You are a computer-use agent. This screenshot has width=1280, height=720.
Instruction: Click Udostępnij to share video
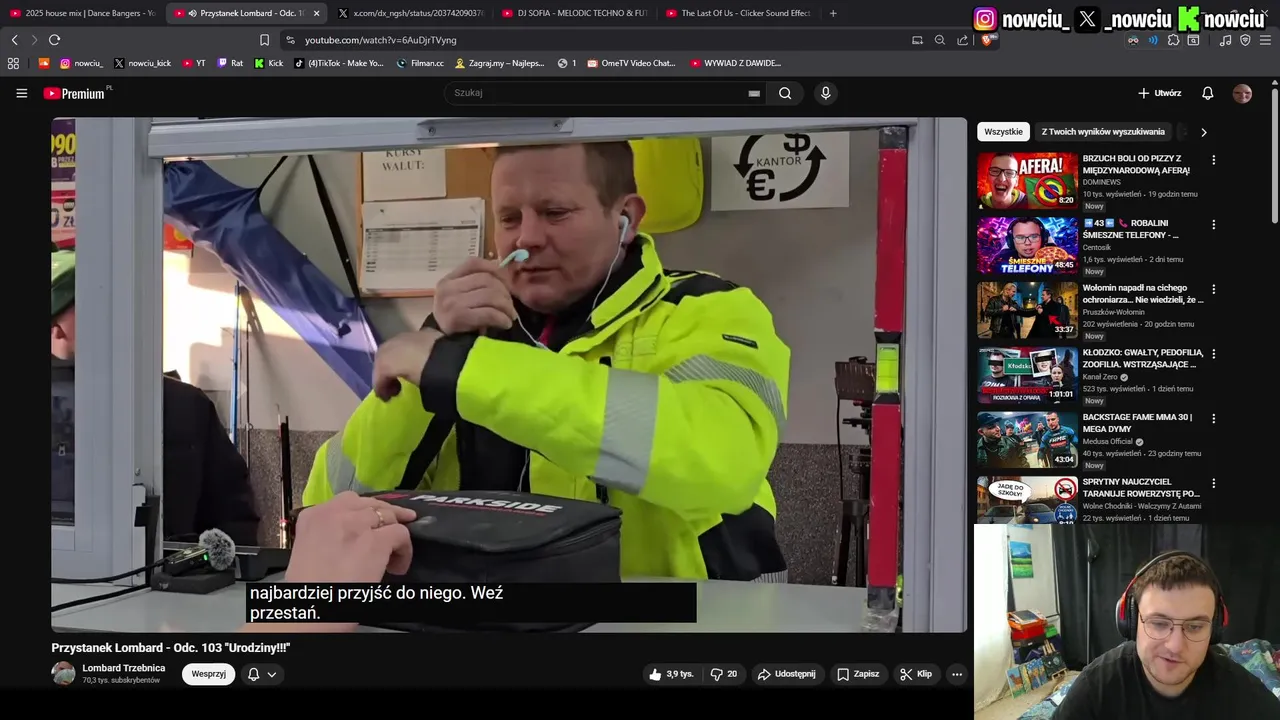click(786, 674)
